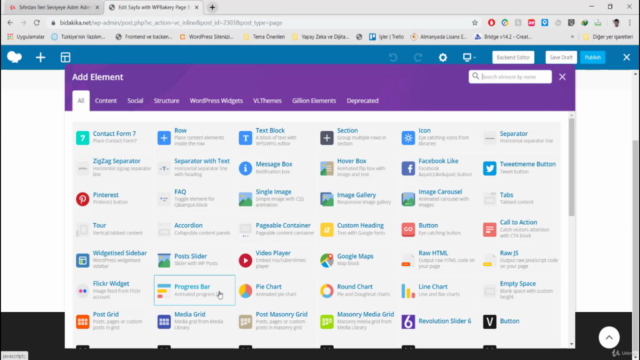Screen dimensions: 640x360
Task: Insert the Line Chart element
Action: tap(439, 290)
